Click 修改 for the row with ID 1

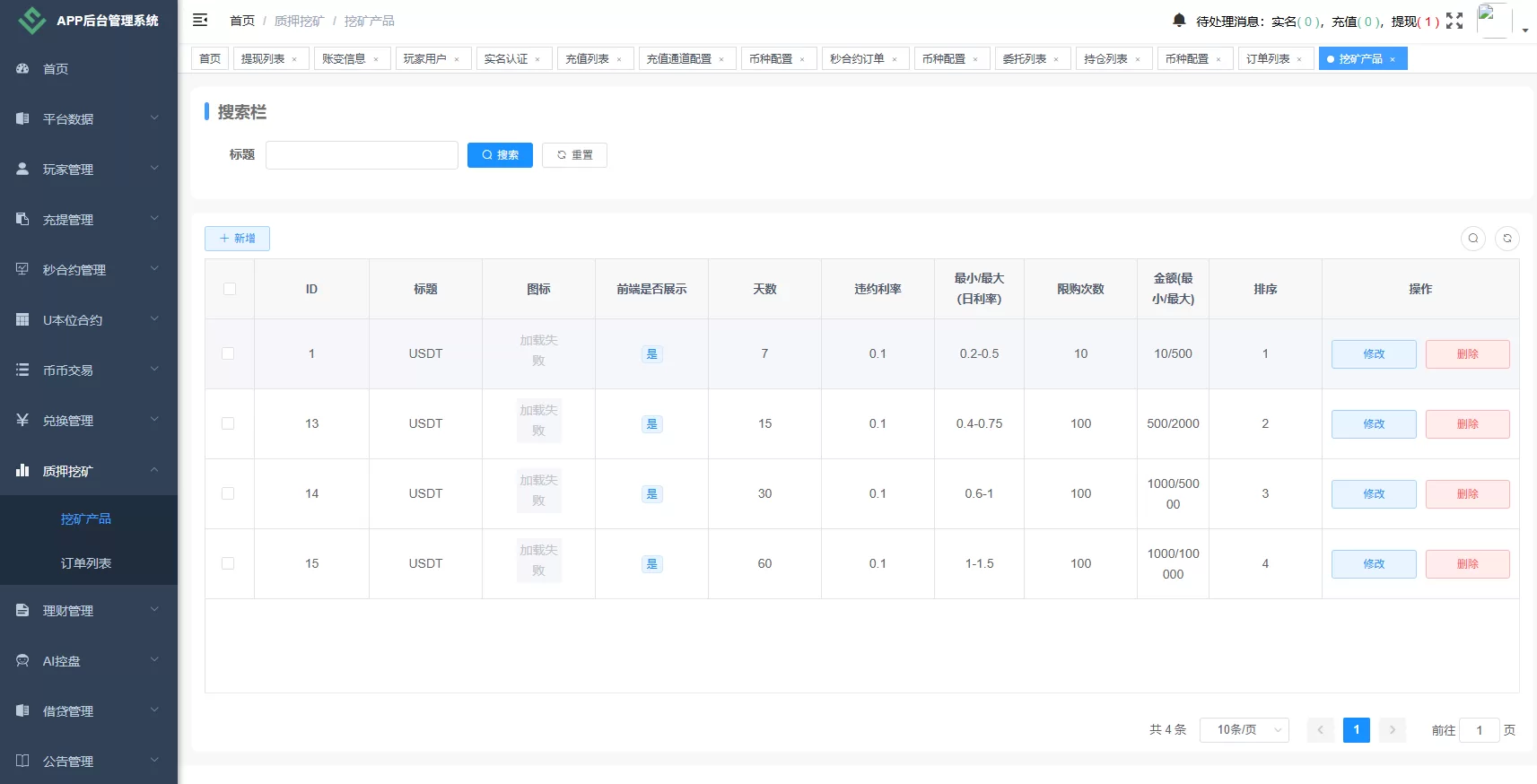(x=1373, y=354)
